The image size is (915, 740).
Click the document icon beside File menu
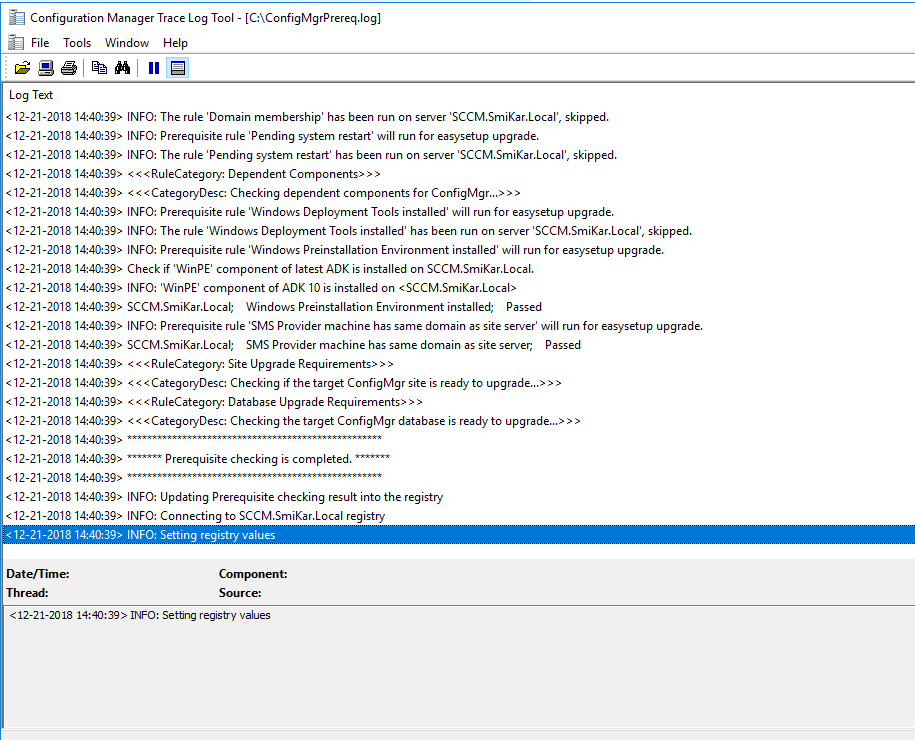click(x=16, y=43)
